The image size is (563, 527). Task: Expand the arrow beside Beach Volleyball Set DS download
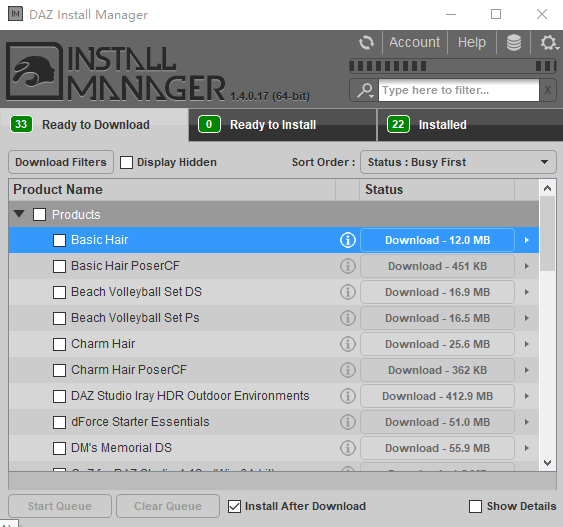coord(527,292)
